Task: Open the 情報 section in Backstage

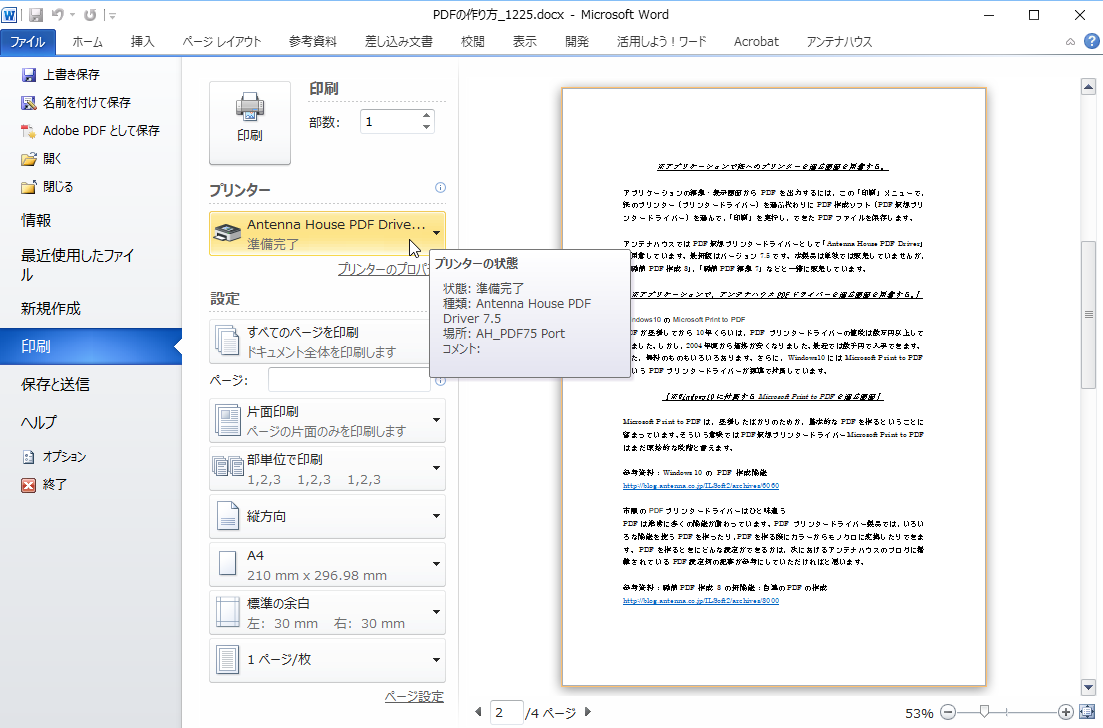Action: 36,221
